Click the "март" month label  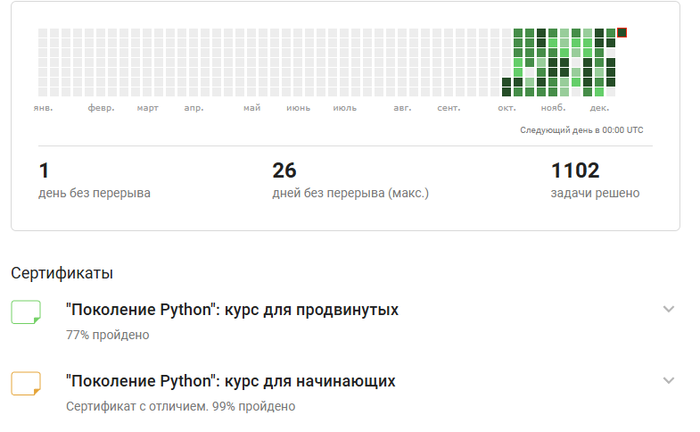148,108
